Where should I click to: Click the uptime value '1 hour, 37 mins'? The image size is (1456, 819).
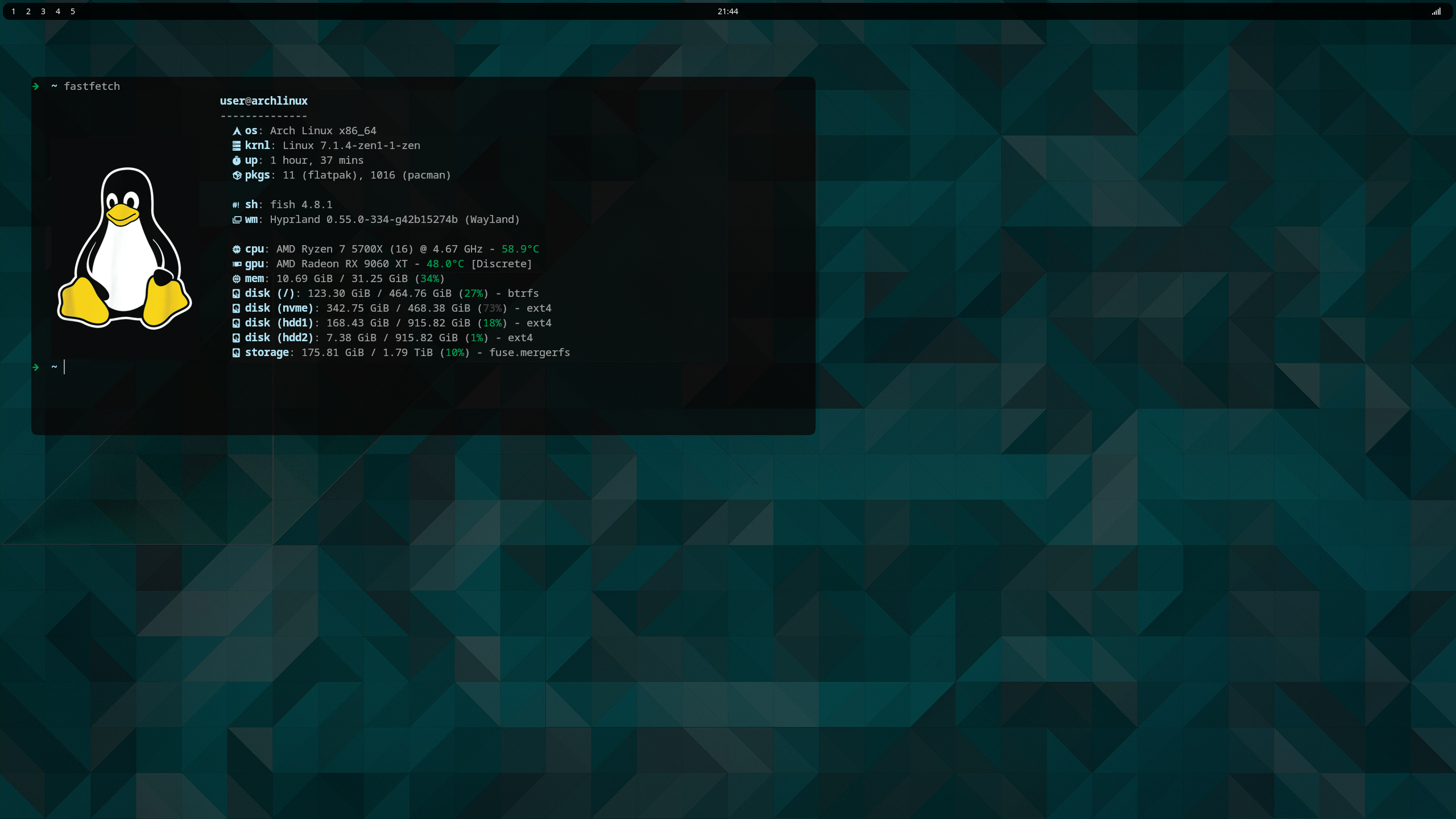[x=317, y=160]
